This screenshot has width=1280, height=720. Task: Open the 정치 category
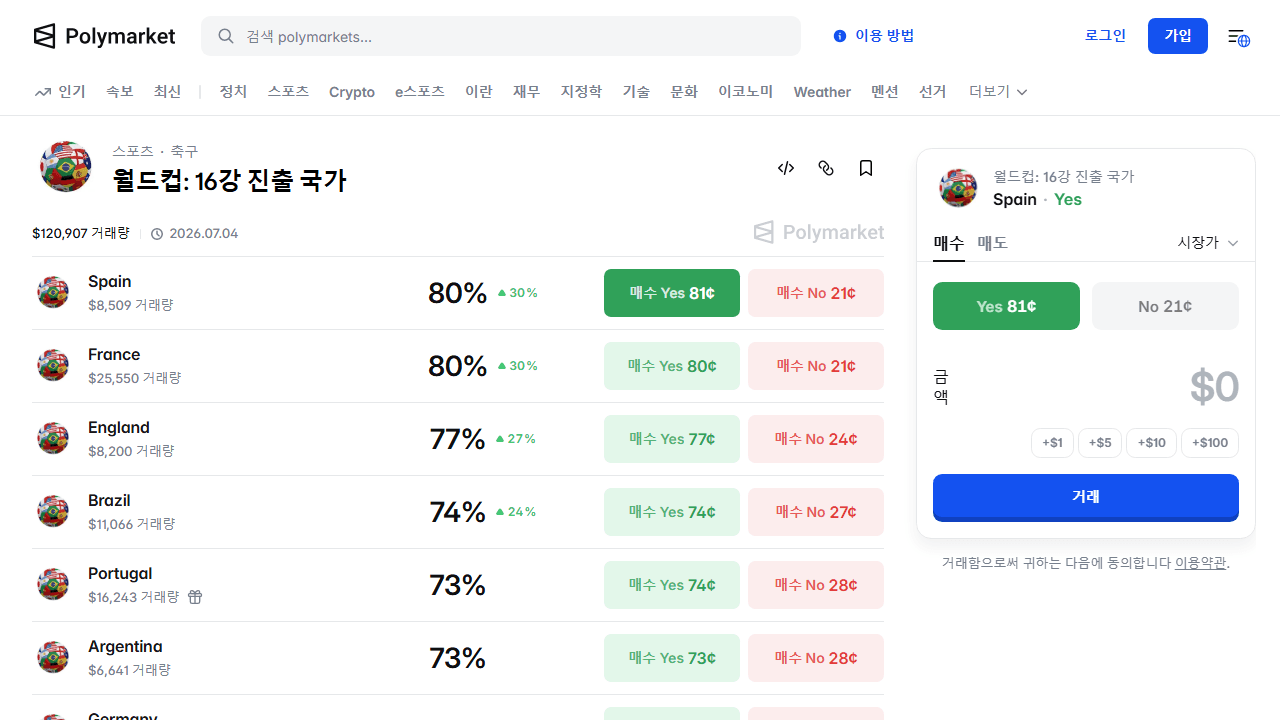click(233, 92)
